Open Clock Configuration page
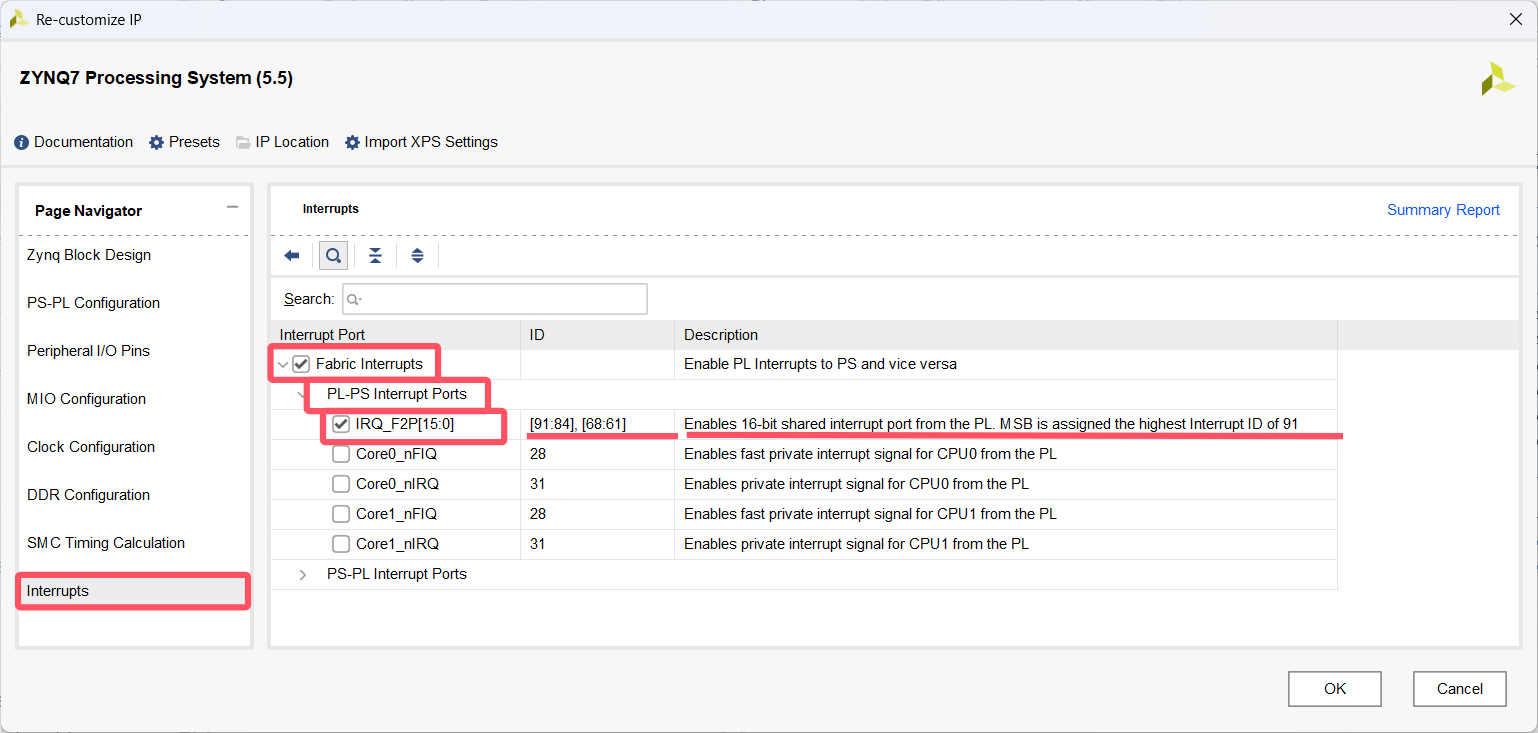This screenshot has height=733, width=1538. tap(91, 447)
